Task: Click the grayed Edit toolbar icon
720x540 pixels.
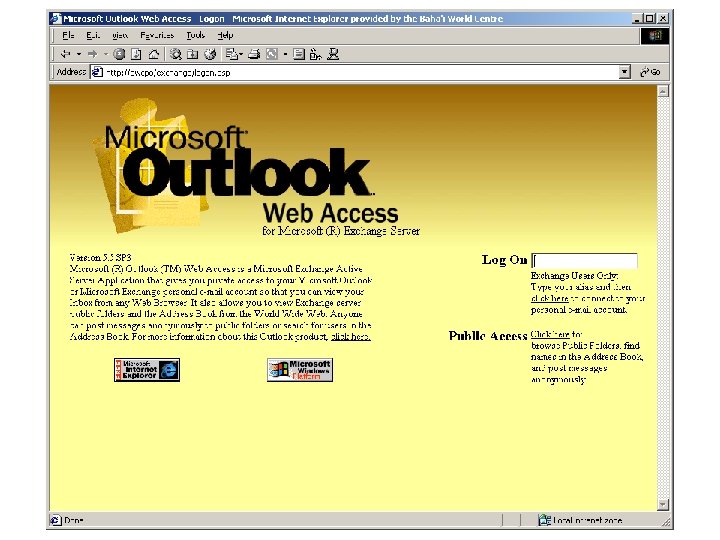Action: (272, 54)
